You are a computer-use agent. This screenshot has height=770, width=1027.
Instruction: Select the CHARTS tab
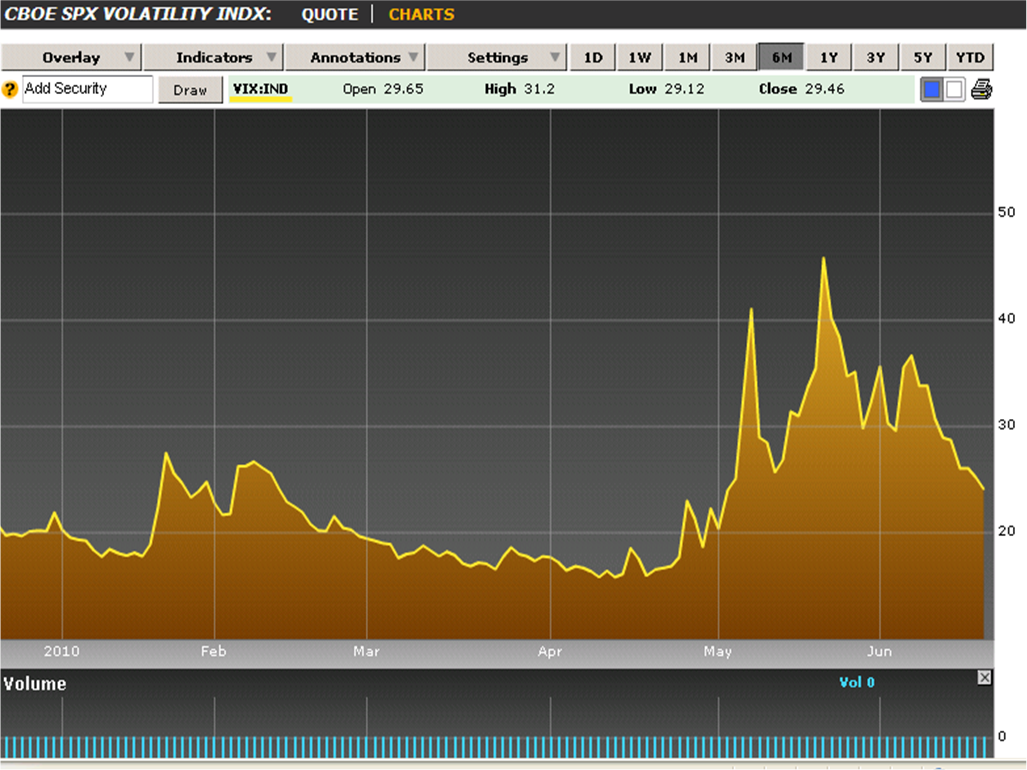[421, 14]
